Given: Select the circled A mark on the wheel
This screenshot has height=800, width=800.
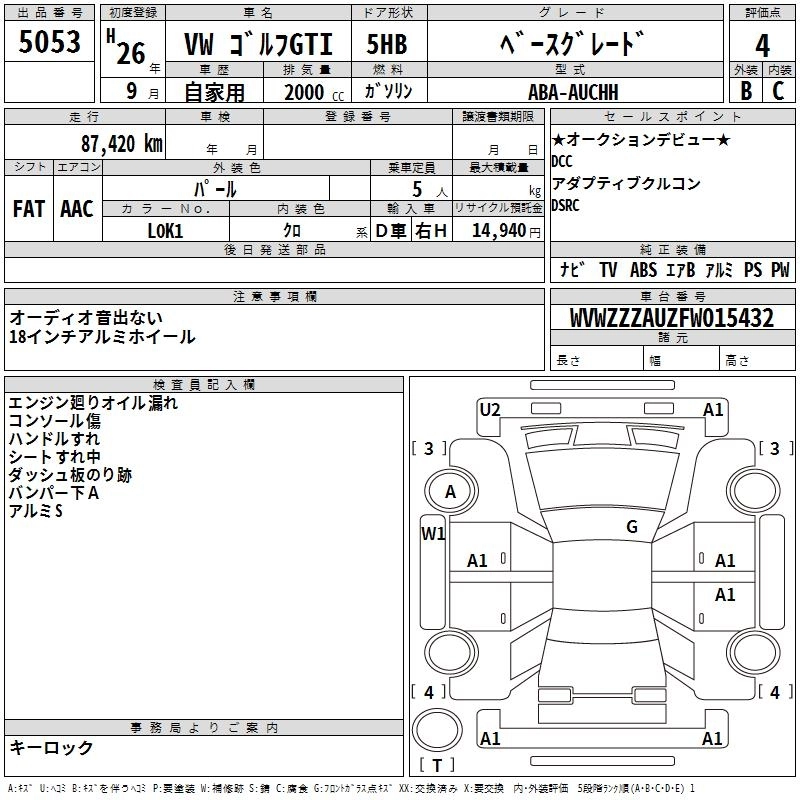Looking at the screenshot, I should (x=450, y=492).
